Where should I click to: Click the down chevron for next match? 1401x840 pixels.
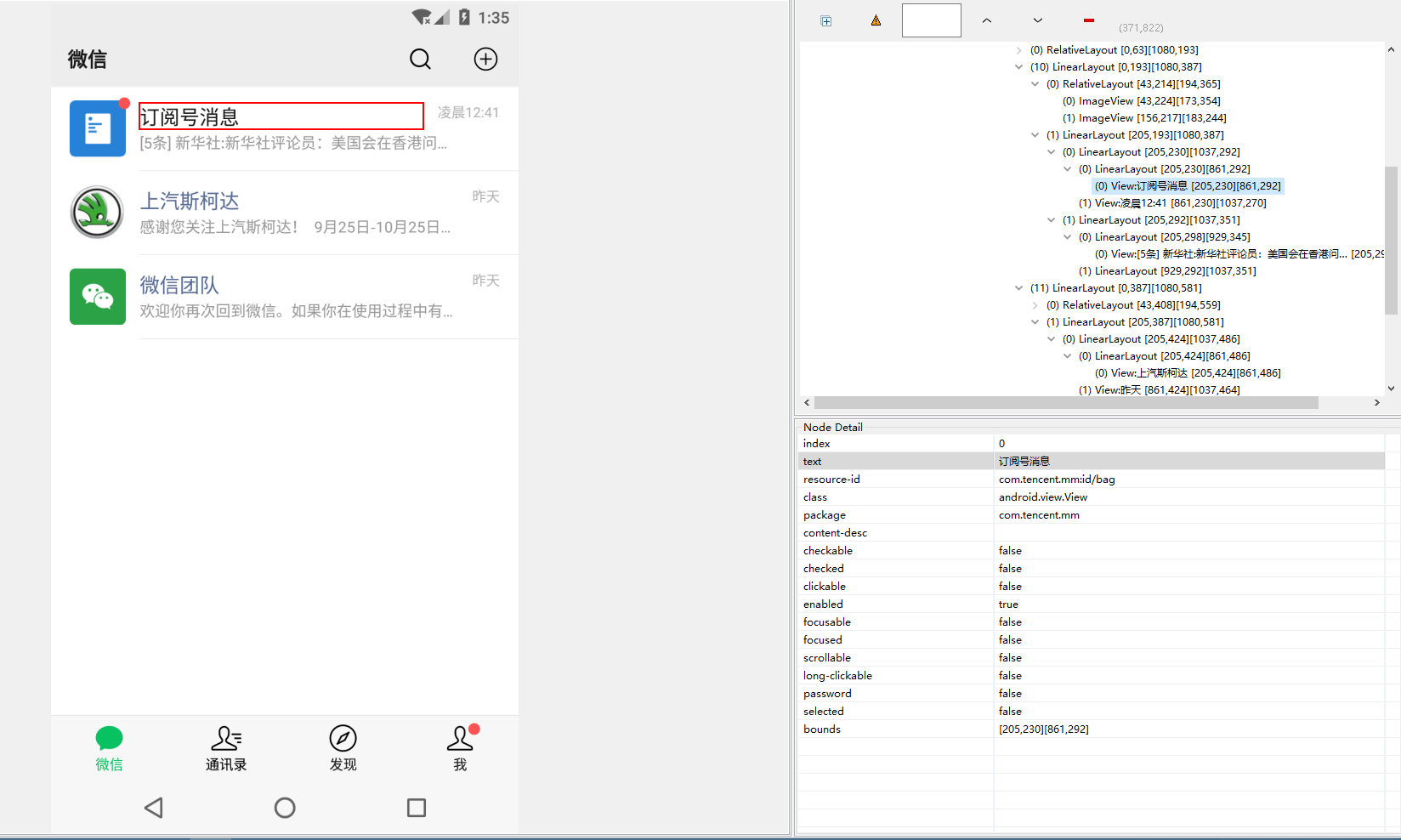tap(1038, 20)
